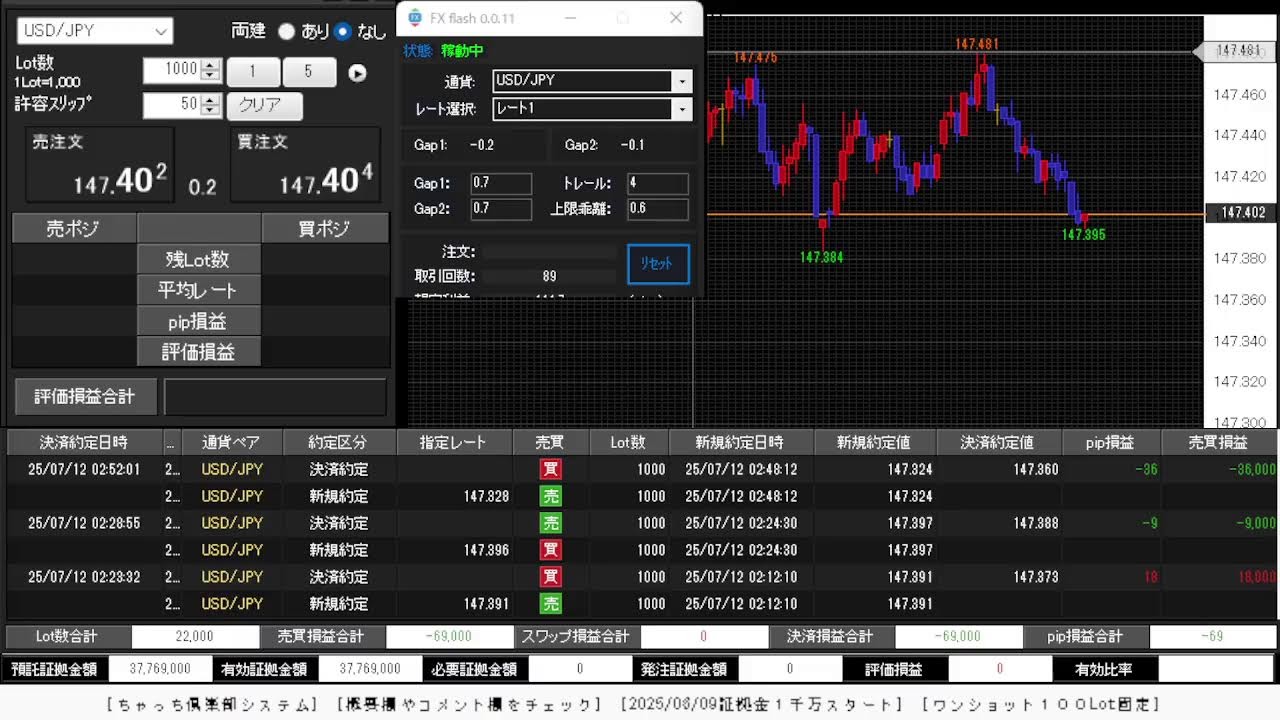Click red 買 badge in 147.396 order row
1280x720 pixels.
(551, 550)
